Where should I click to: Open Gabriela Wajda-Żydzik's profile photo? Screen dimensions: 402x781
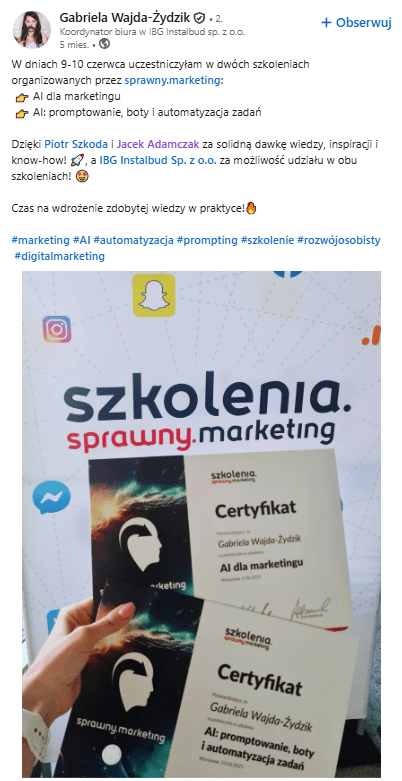pyautogui.click(x=32, y=29)
